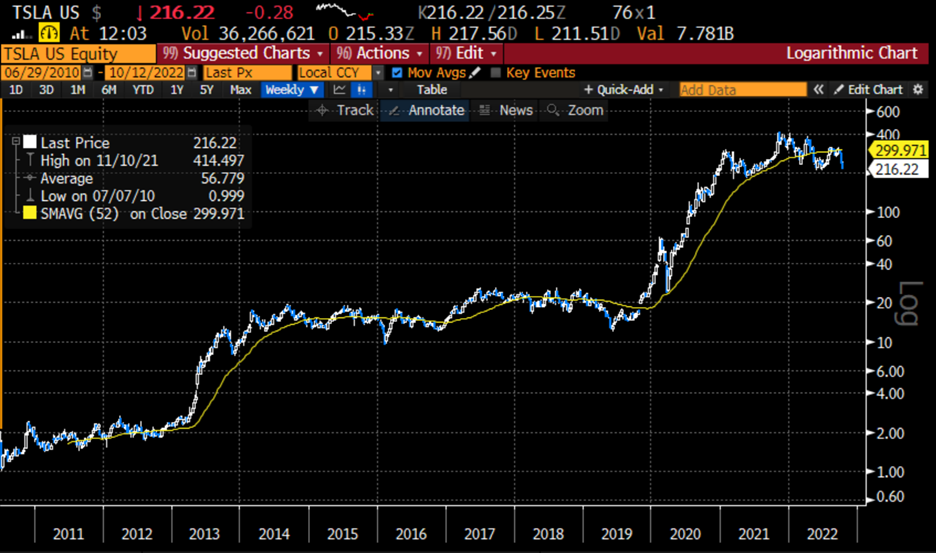Click the Low marker icon in legend
Image resolution: width=936 pixels, height=553 pixels.
coord(29,195)
